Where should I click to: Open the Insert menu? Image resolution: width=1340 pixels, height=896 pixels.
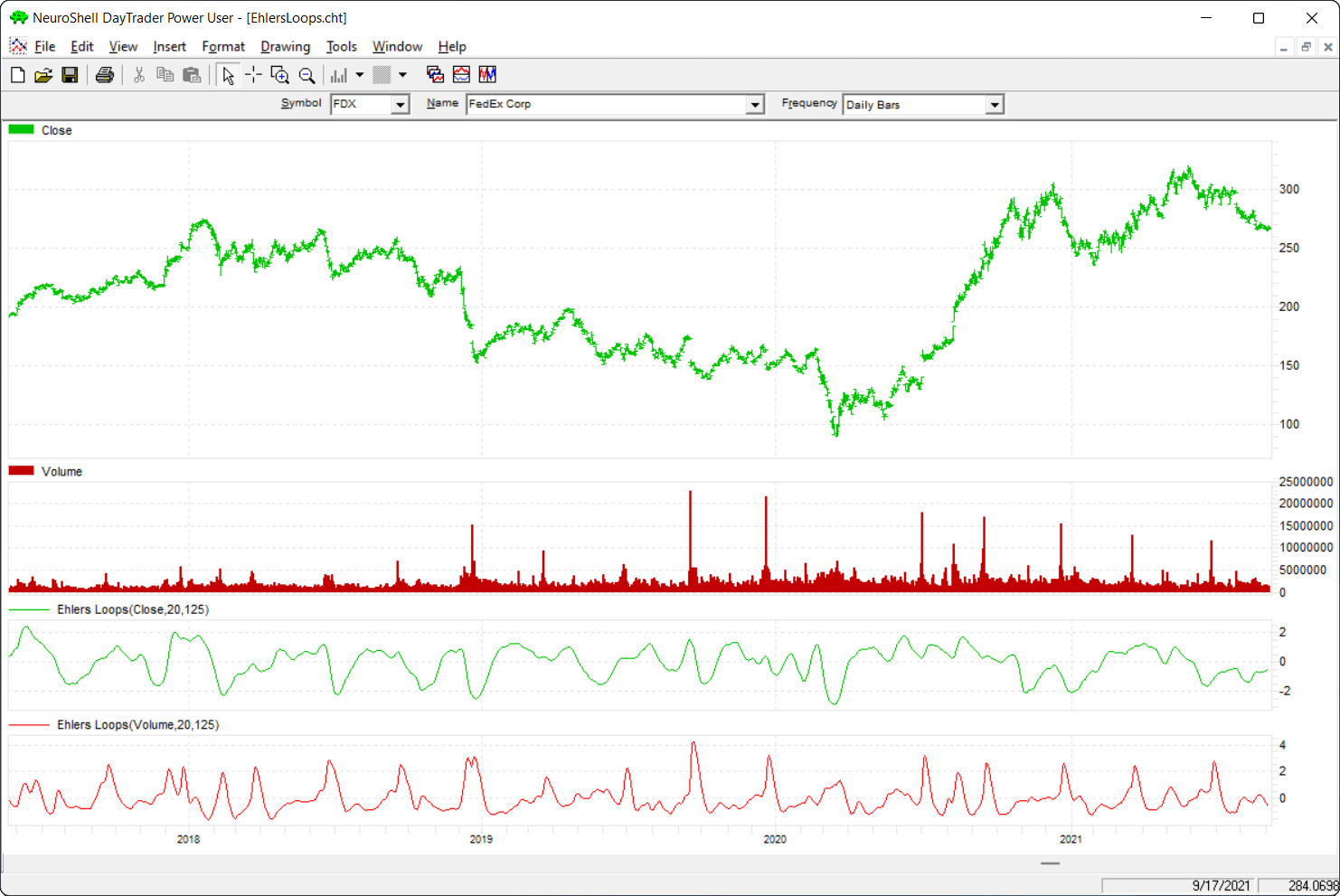click(169, 46)
